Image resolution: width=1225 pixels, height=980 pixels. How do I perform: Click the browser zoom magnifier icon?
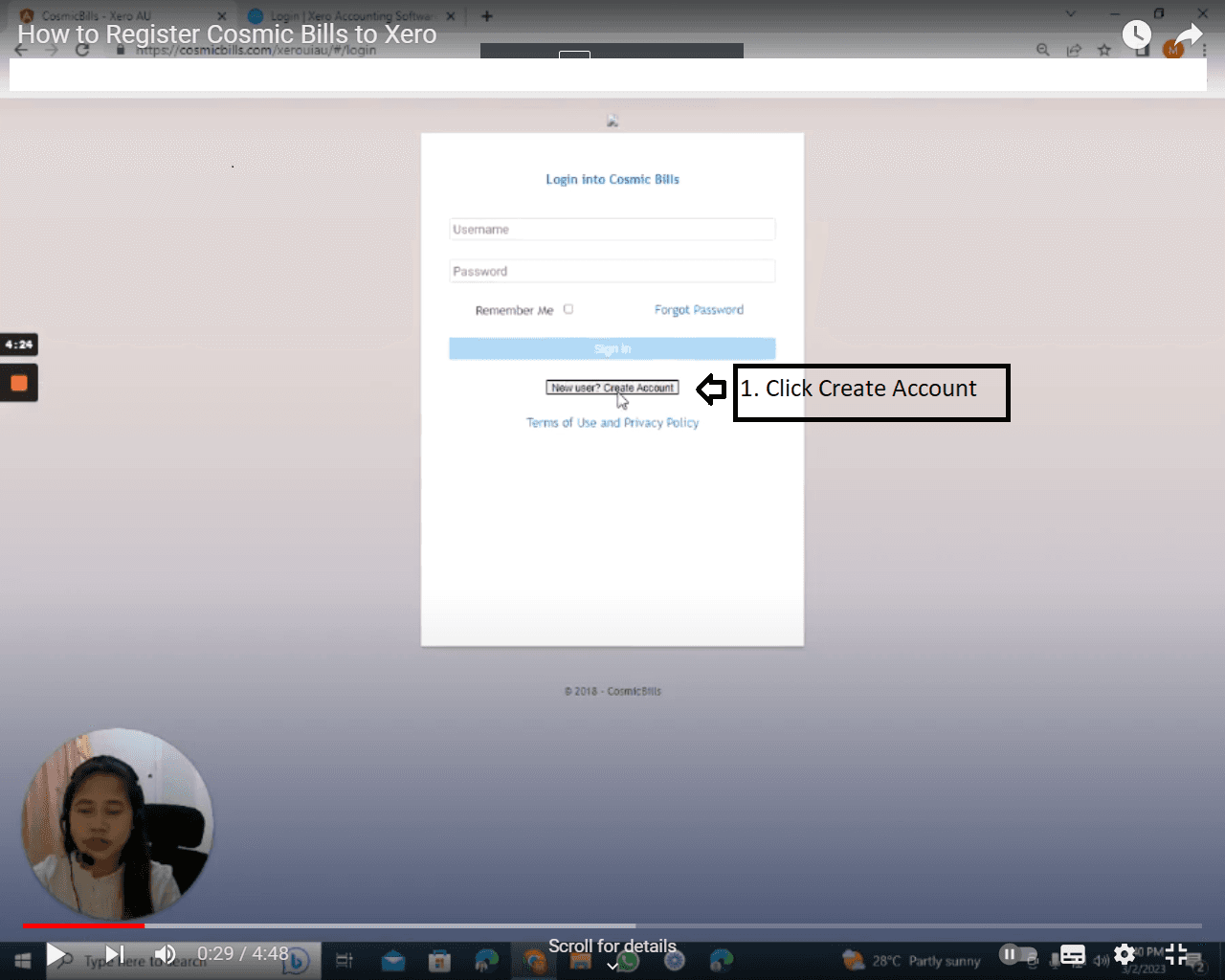(1043, 50)
